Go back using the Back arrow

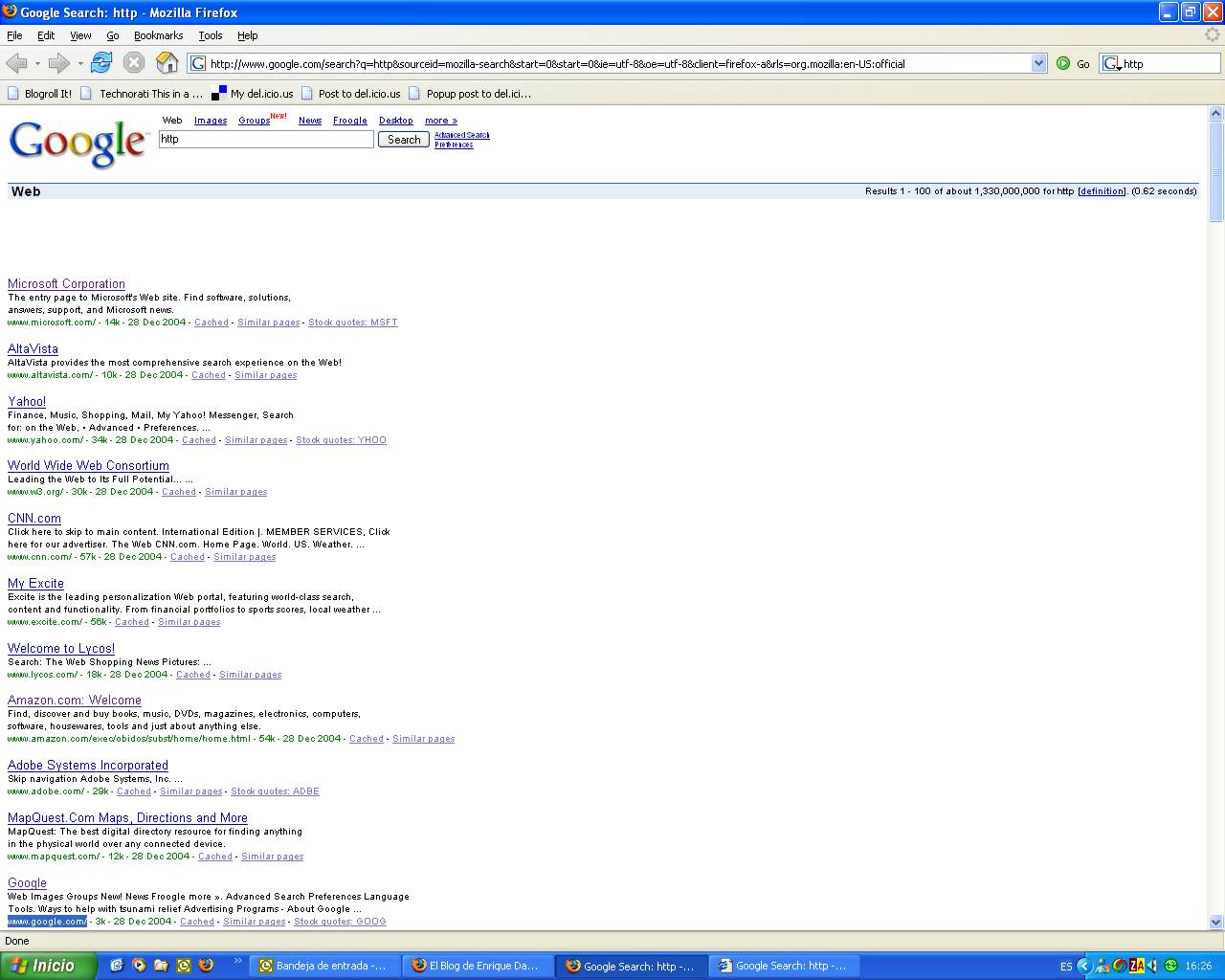click(x=16, y=63)
